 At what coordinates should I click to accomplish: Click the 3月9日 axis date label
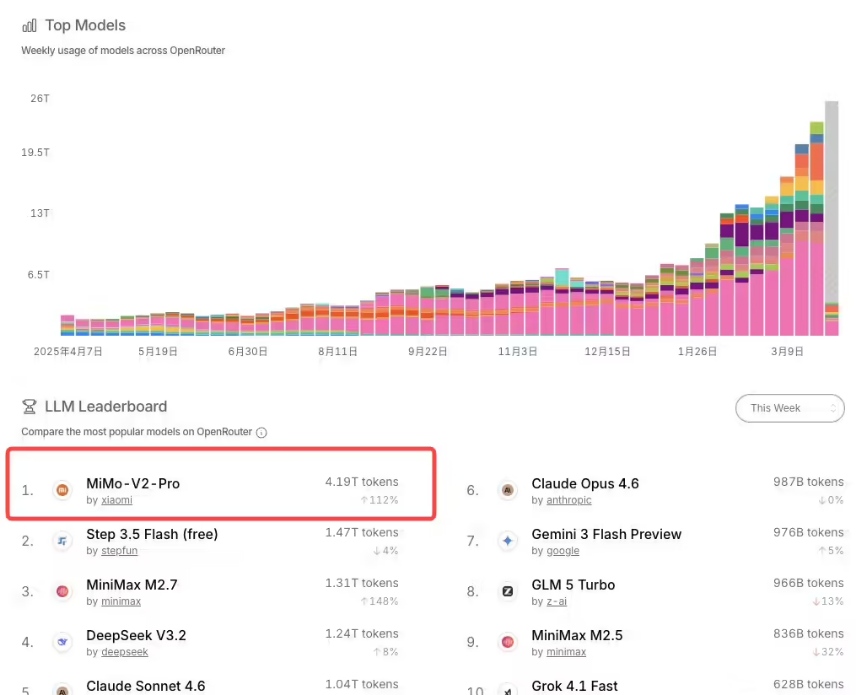tap(787, 352)
